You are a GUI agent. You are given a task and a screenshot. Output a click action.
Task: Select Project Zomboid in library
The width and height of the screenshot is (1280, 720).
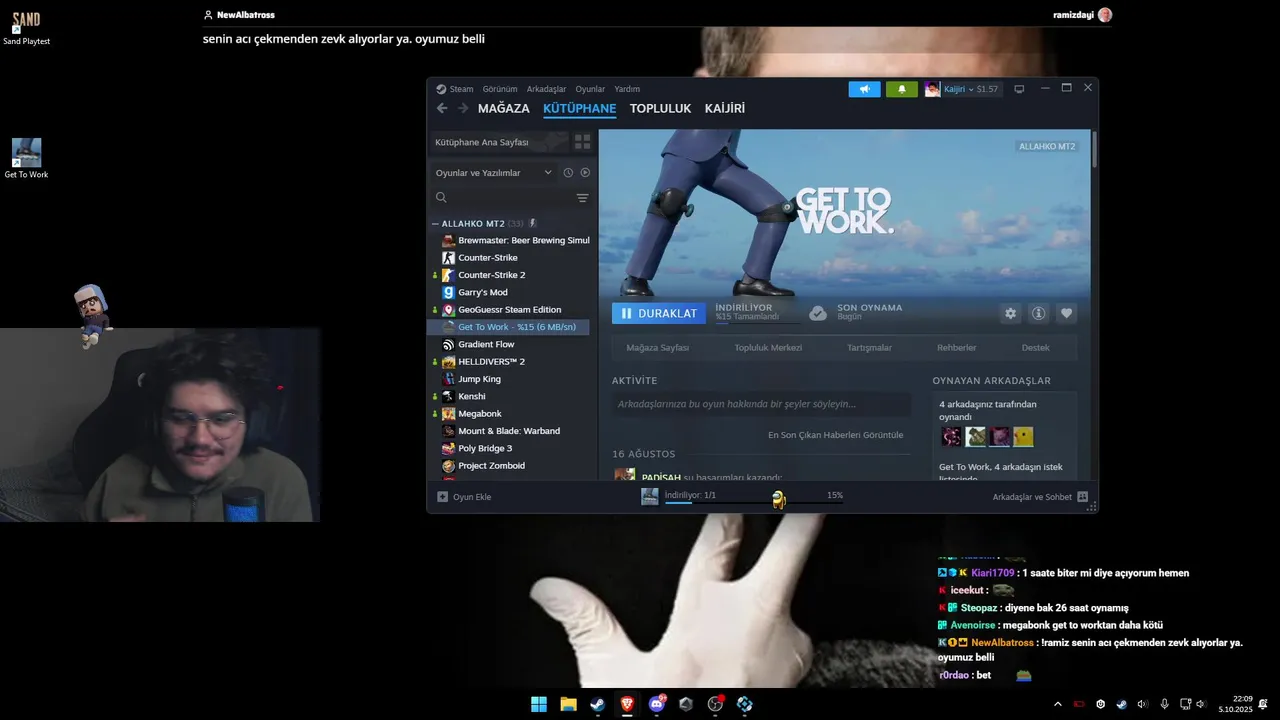(x=491, y=466)
